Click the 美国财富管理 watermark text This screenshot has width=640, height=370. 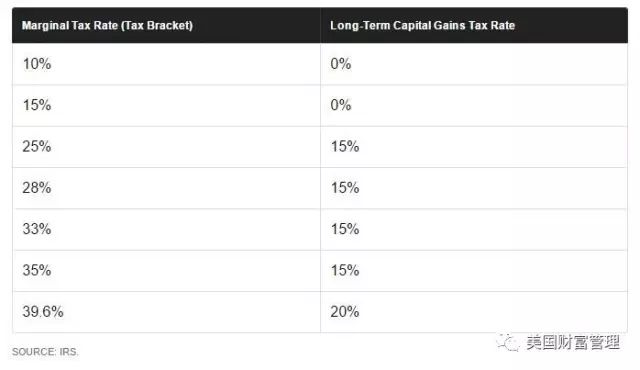click(573, 342)
